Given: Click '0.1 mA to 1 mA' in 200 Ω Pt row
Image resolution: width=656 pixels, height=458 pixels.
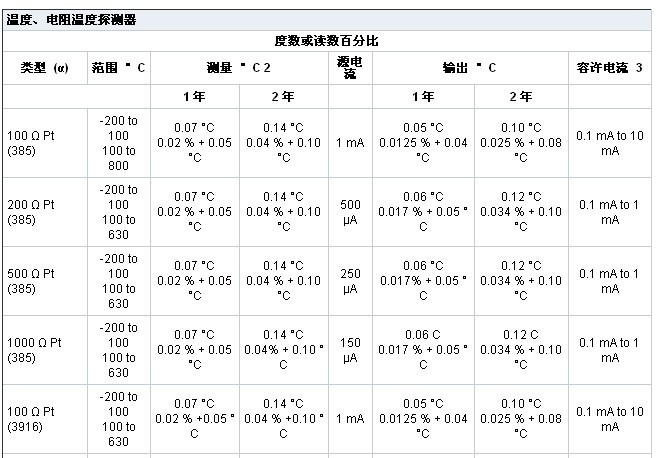Looking at the screenshot, I should point(610,212).
